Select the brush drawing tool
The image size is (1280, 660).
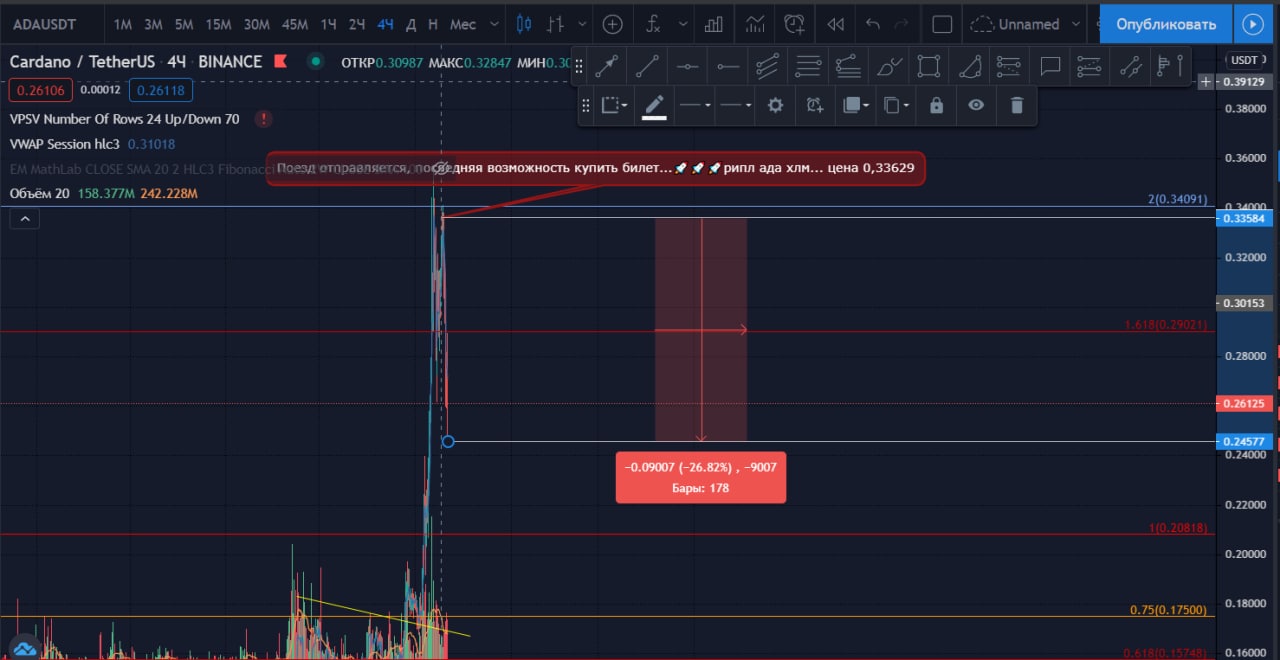coord(888,67)
